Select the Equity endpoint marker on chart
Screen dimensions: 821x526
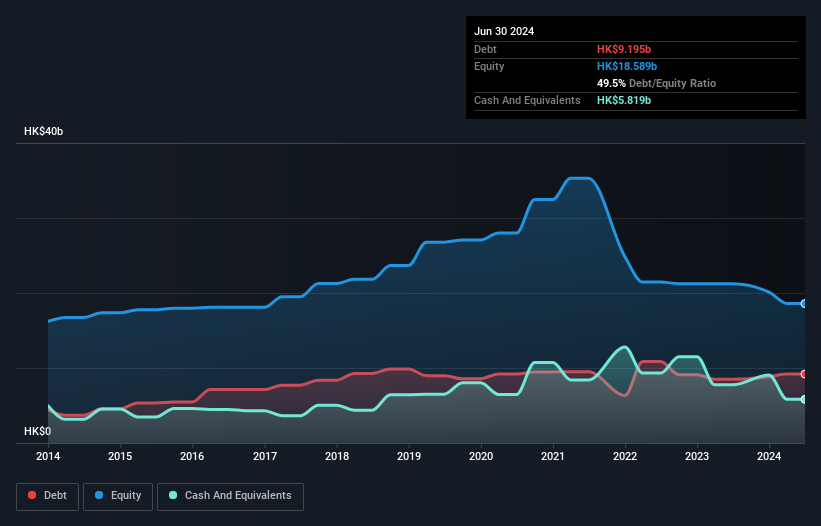804,304
